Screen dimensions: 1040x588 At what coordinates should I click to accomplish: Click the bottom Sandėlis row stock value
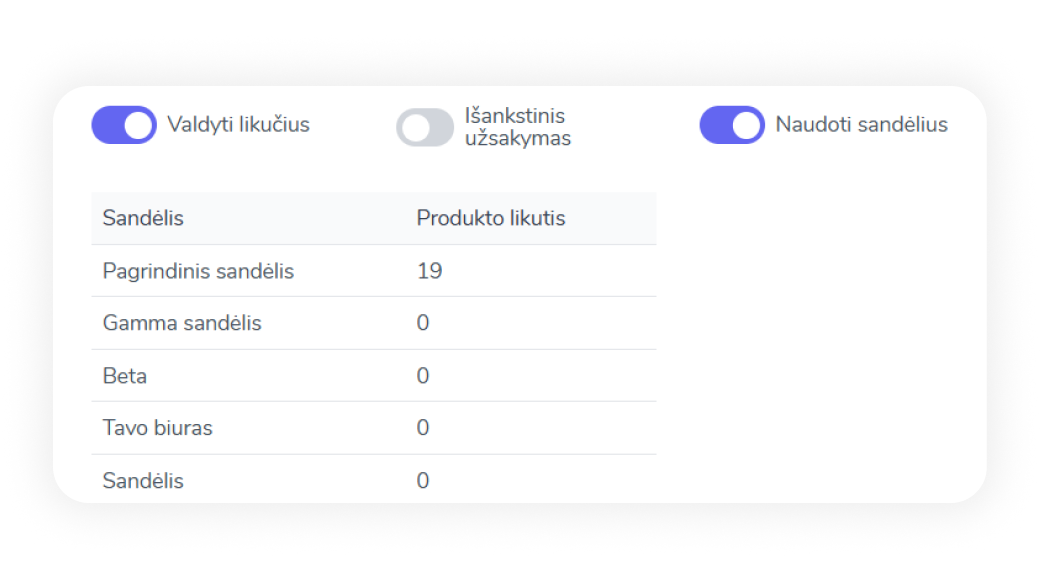[x=423, y=481]
